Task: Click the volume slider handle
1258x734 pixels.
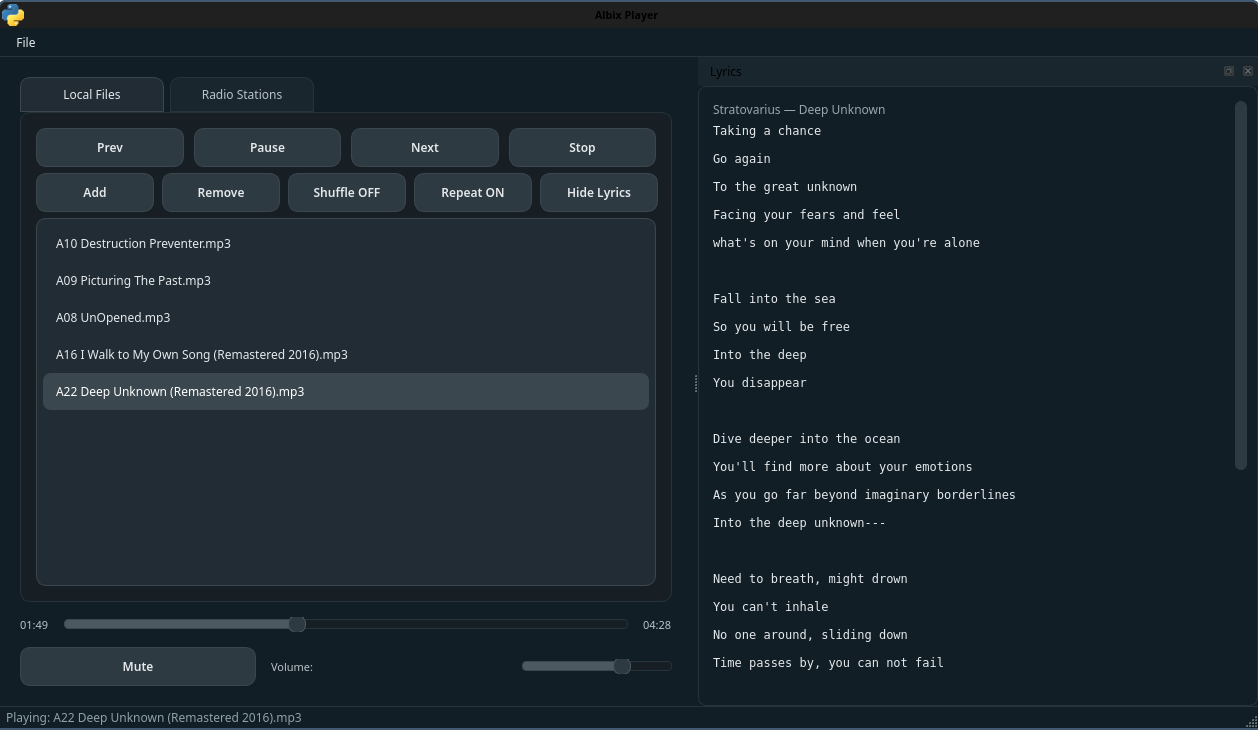Action: tap(622, 666)
